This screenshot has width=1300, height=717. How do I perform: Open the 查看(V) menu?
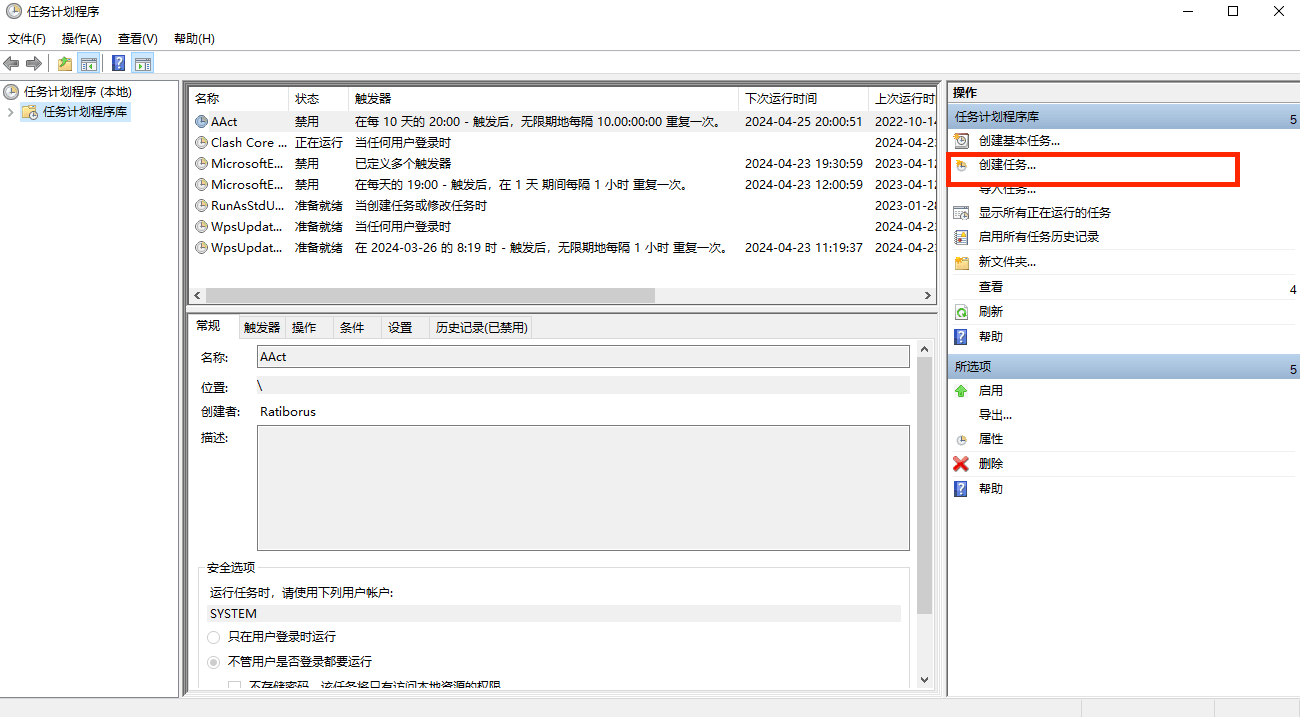[x=137, y=39]
